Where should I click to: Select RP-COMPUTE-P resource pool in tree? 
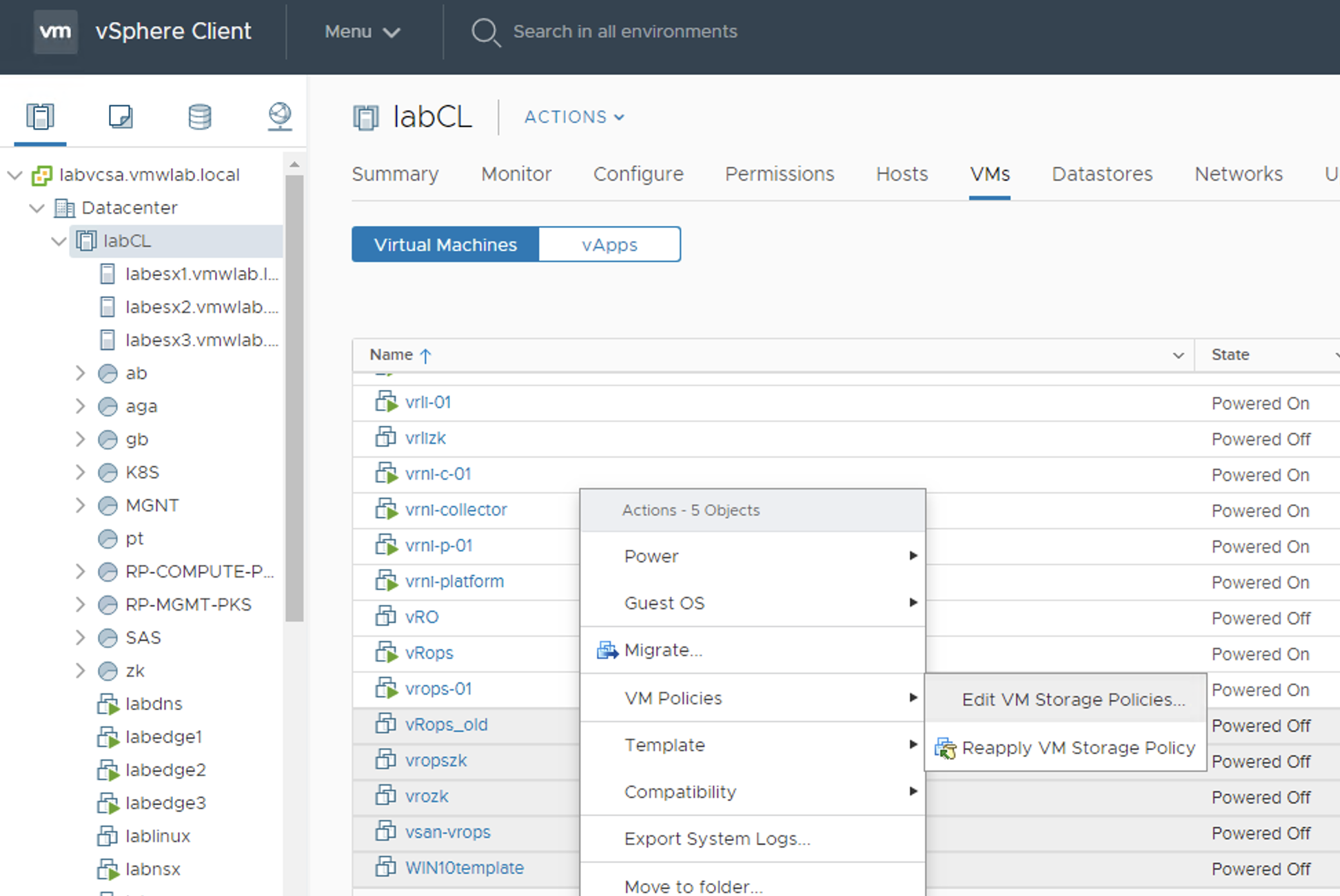click(199, 571)
